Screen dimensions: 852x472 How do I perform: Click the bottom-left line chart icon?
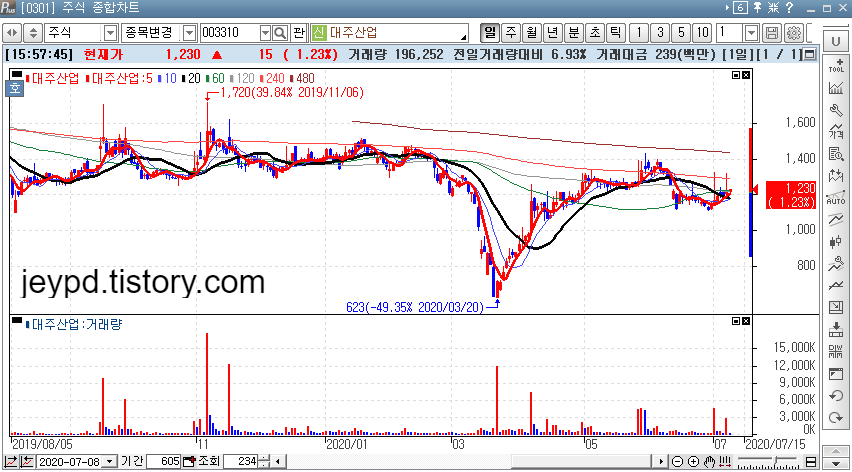(10, 462)
